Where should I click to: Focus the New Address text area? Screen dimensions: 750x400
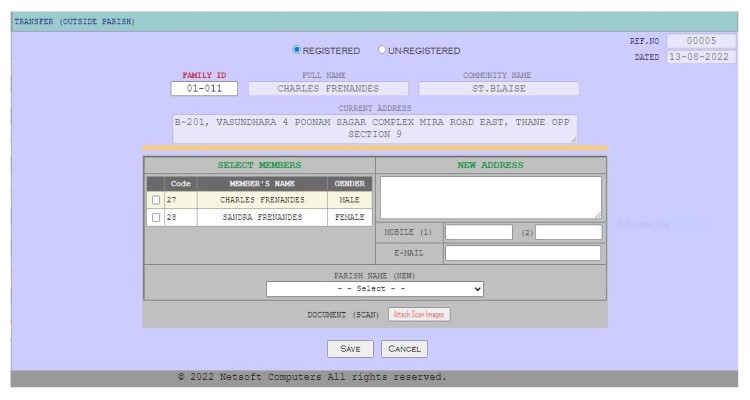point(490,197)
